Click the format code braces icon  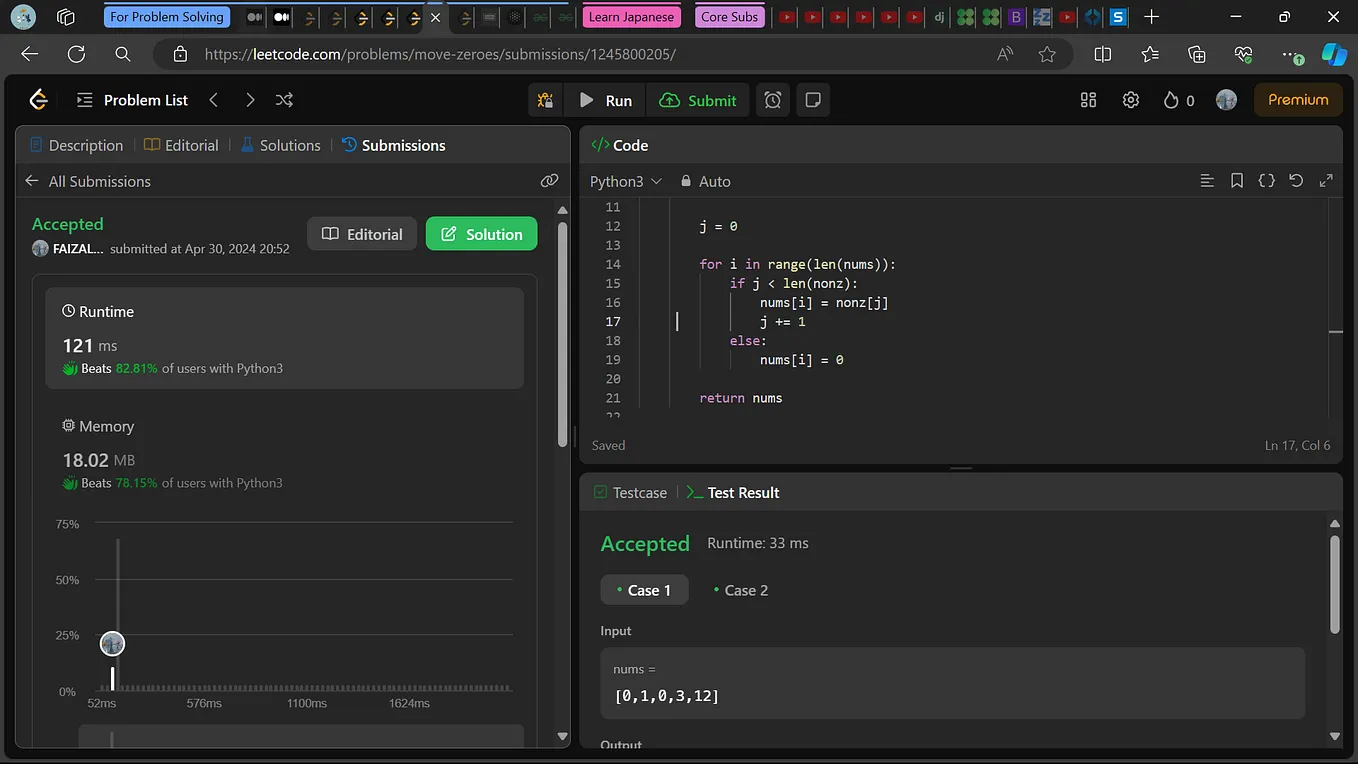click(x=1266, y=181)
